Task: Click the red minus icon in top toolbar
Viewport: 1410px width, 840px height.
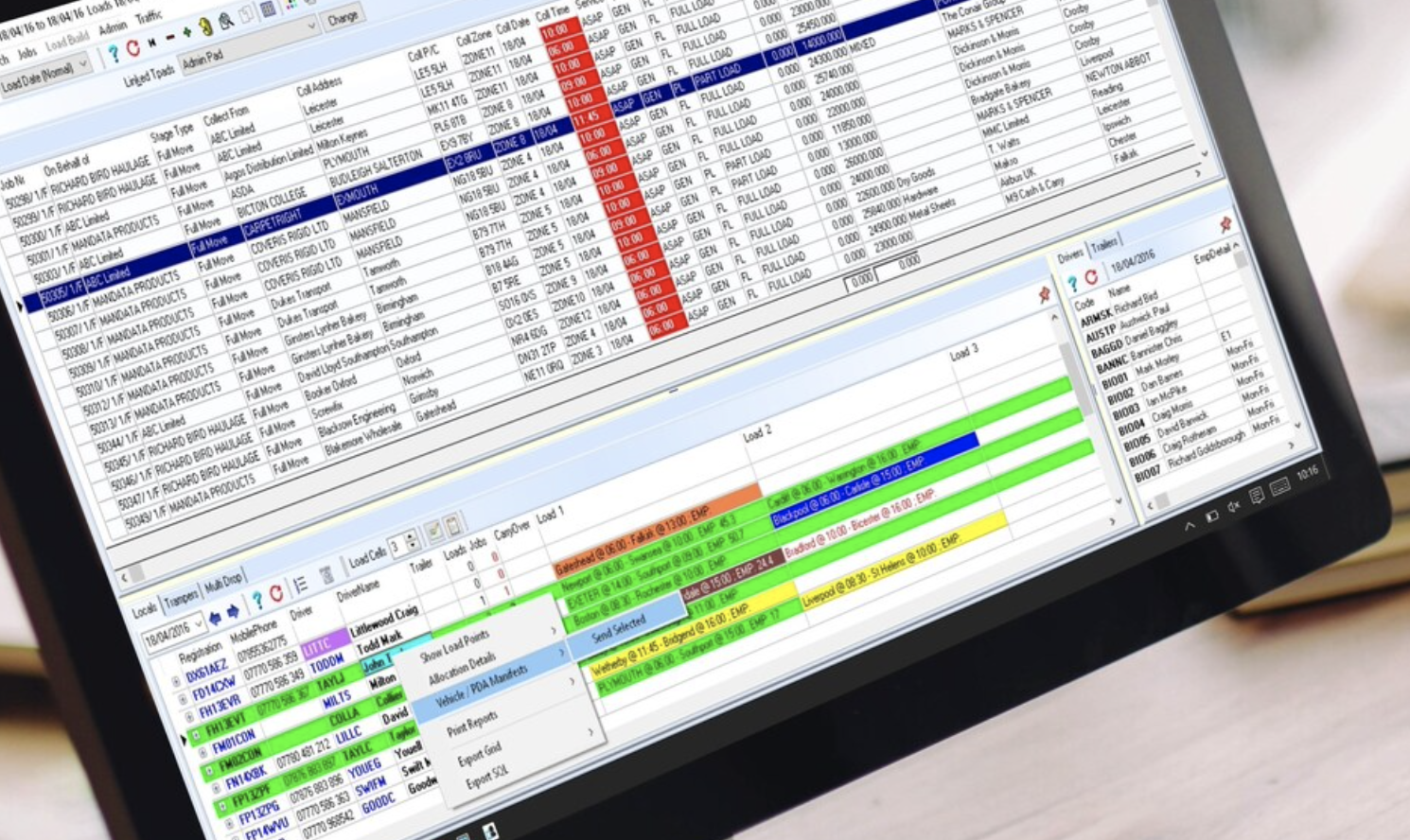Action: click(x=169, y=37)
